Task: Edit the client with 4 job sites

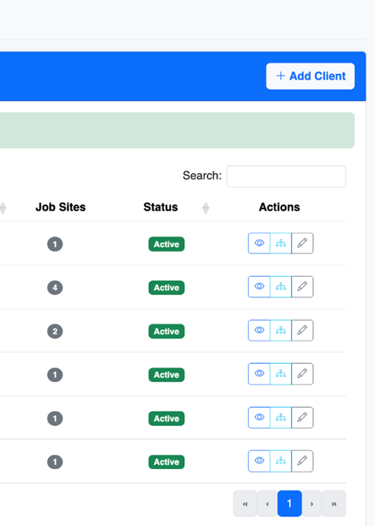Action: (x=302, y=287)
